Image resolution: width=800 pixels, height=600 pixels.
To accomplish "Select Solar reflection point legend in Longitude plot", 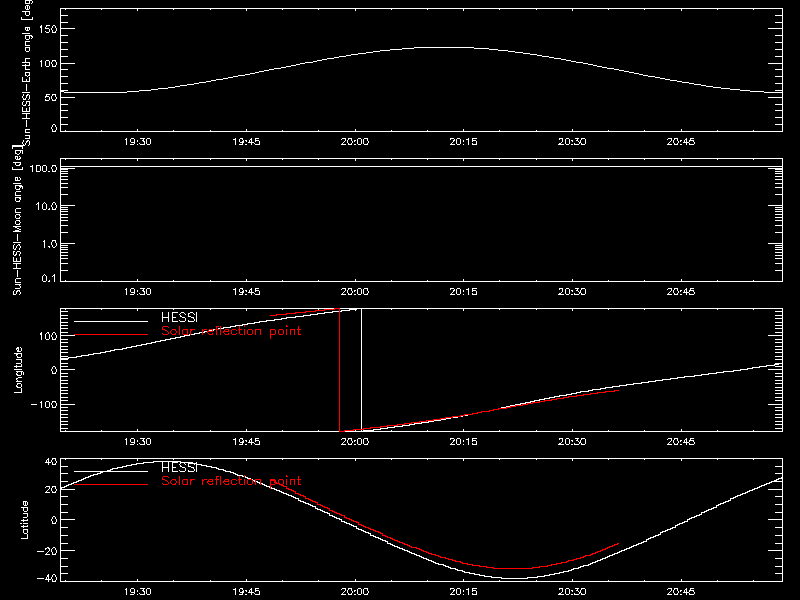I will tap(231, 331).
